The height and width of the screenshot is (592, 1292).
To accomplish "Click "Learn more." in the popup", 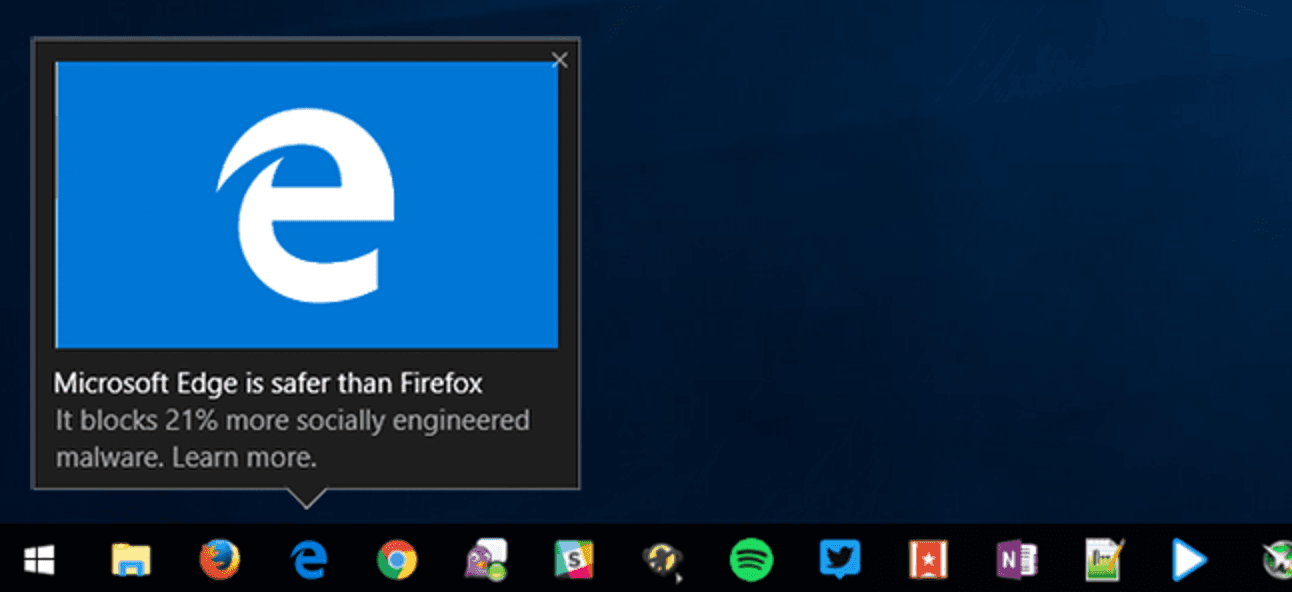I will click(x=244, y=458).
